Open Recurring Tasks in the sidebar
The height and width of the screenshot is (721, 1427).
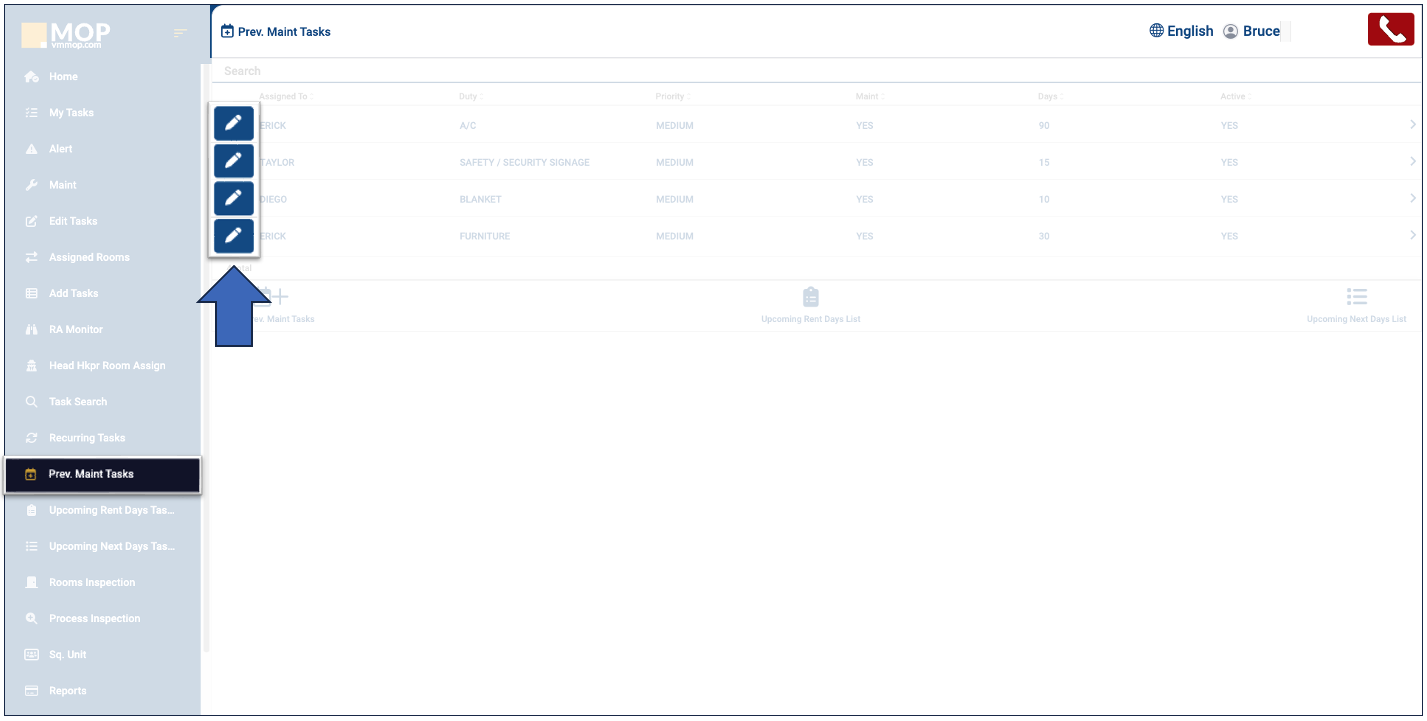coord(87,438)
